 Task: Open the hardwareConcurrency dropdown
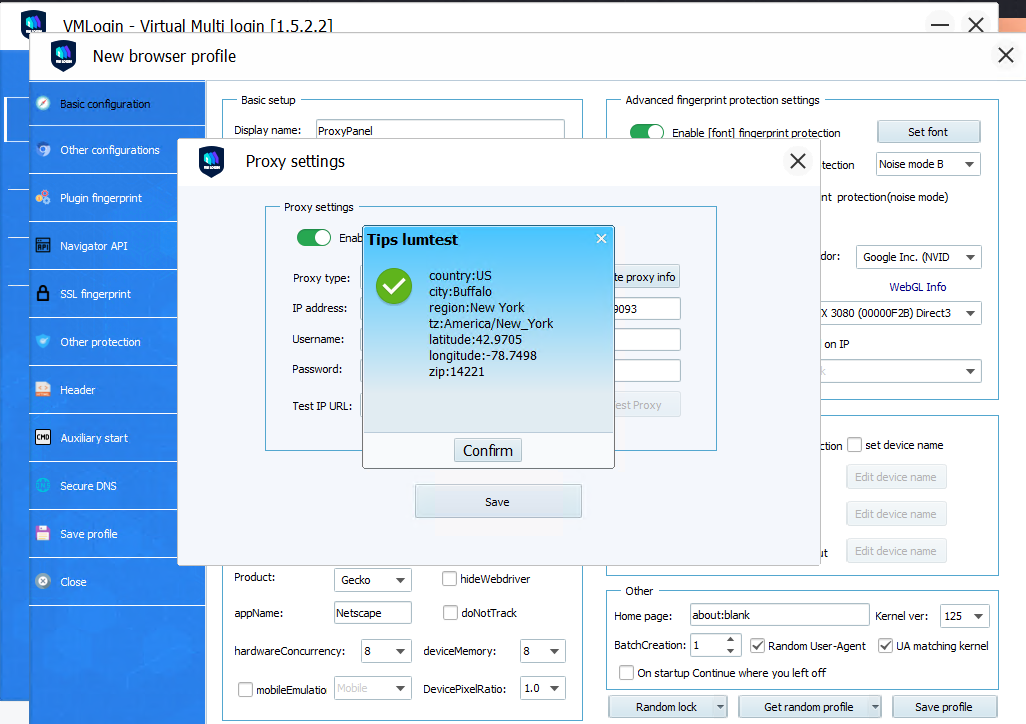pyautogui.click(x=386, y=651)
